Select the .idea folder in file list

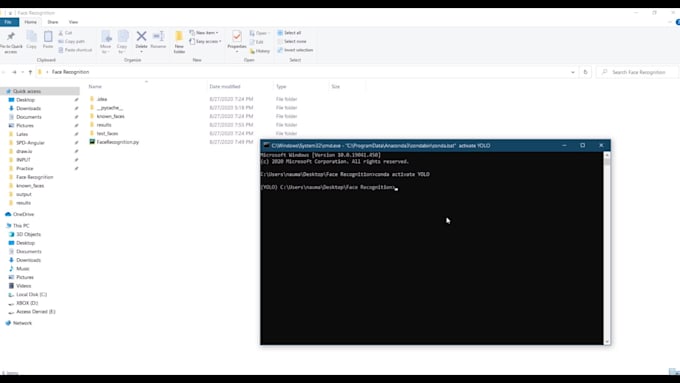click(x=102, y=99)
